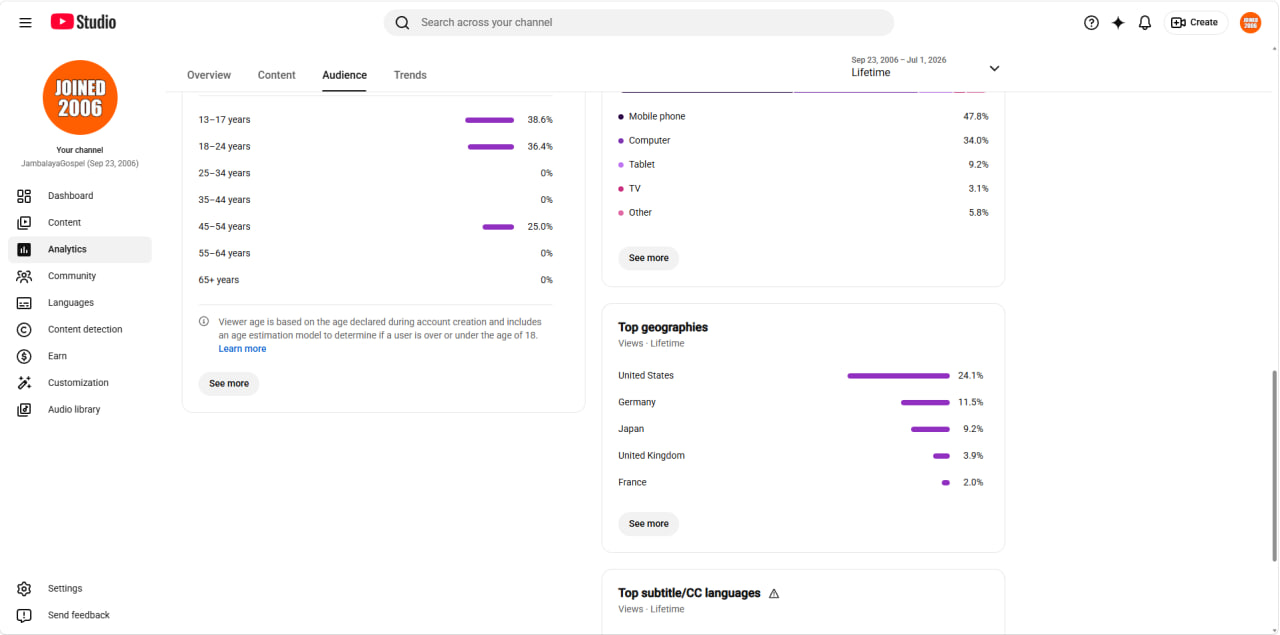1280x635 pixels.
Task: Click the info icon beside viewer age note
Action: point(204,322)
